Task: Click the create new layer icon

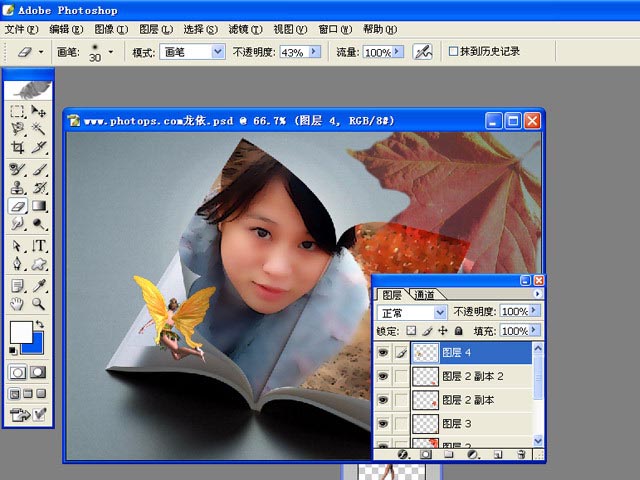Action: pos(497,454)
